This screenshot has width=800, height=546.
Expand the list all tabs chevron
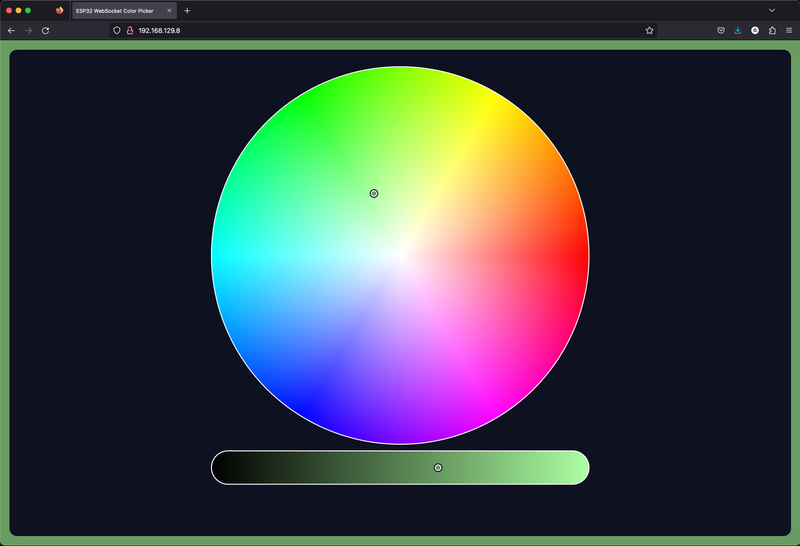pyautogui.click(x=772, y=10)
